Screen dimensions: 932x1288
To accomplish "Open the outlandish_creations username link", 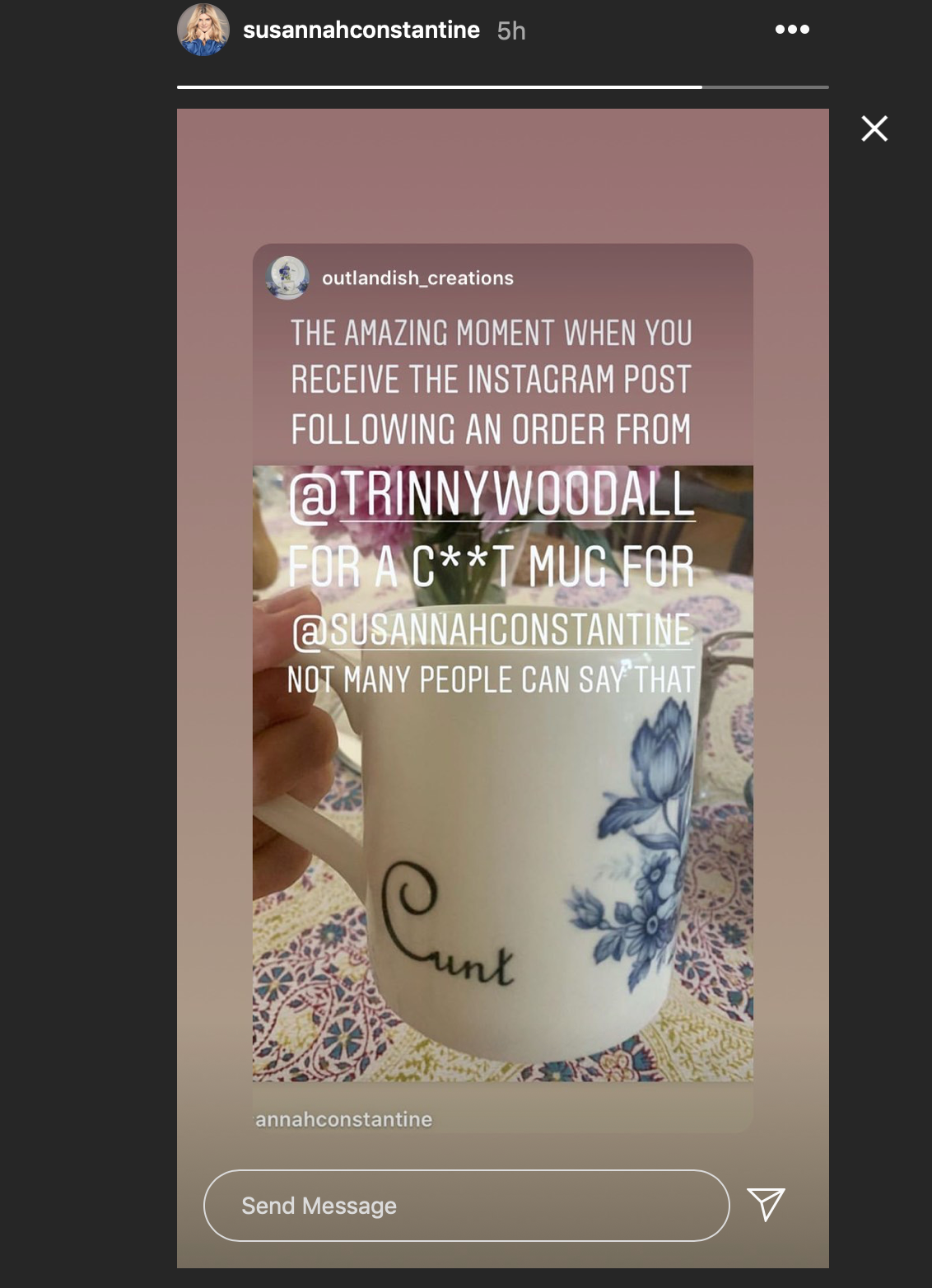I will point(417,278).
